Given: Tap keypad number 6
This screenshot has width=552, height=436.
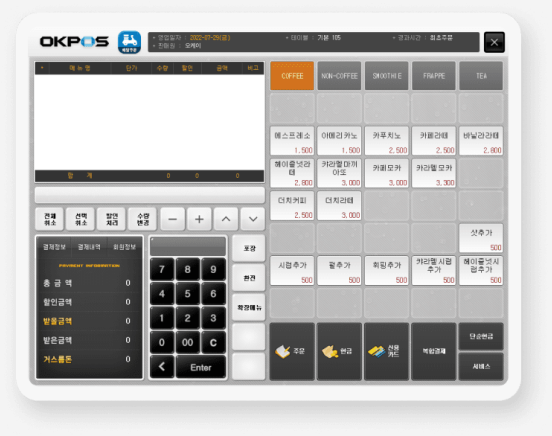Looking at the screenshot, I should (213, 294).
